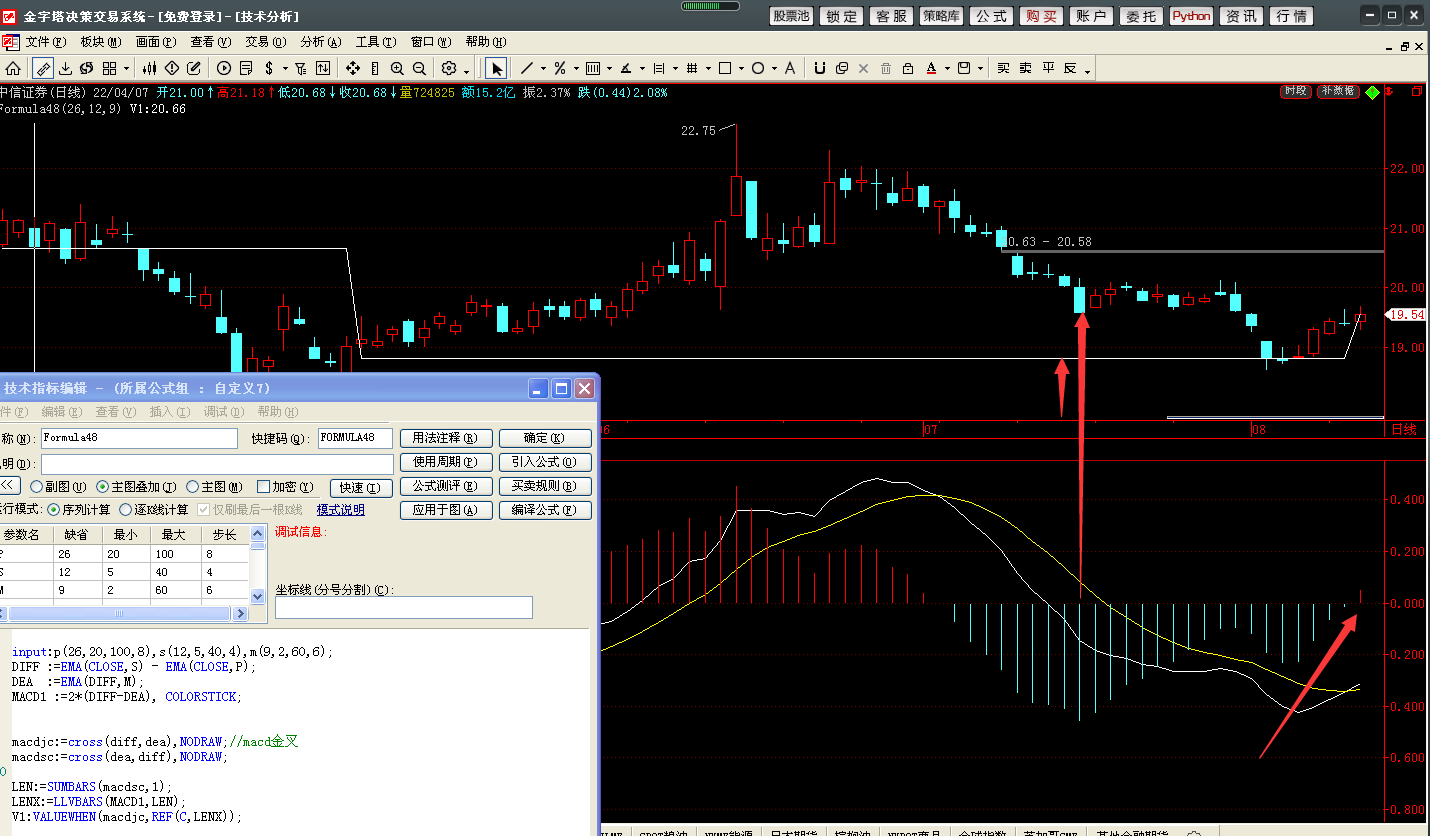Click the green diamond indicator icon
The image size is (1430, 836).
(1373, 92)
